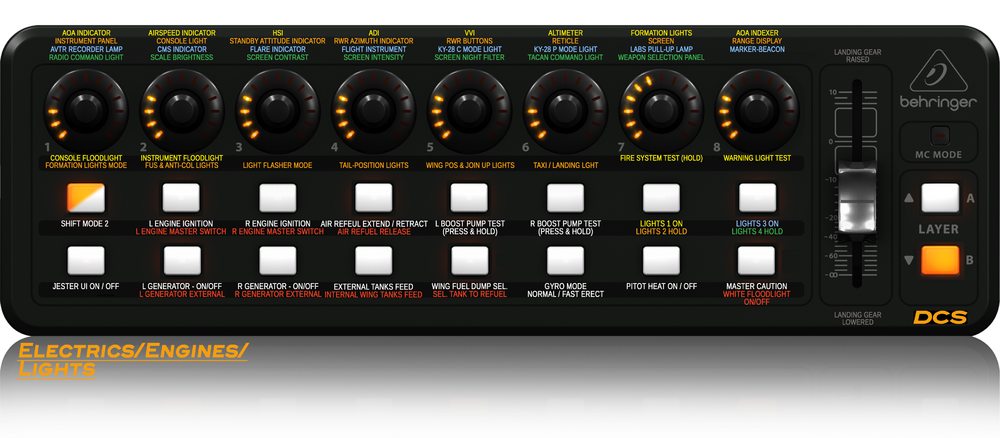Click rotary knob 1 above Console Floodlight
The width and height of the screenshot is (1000, 438).
pos(86,110)
